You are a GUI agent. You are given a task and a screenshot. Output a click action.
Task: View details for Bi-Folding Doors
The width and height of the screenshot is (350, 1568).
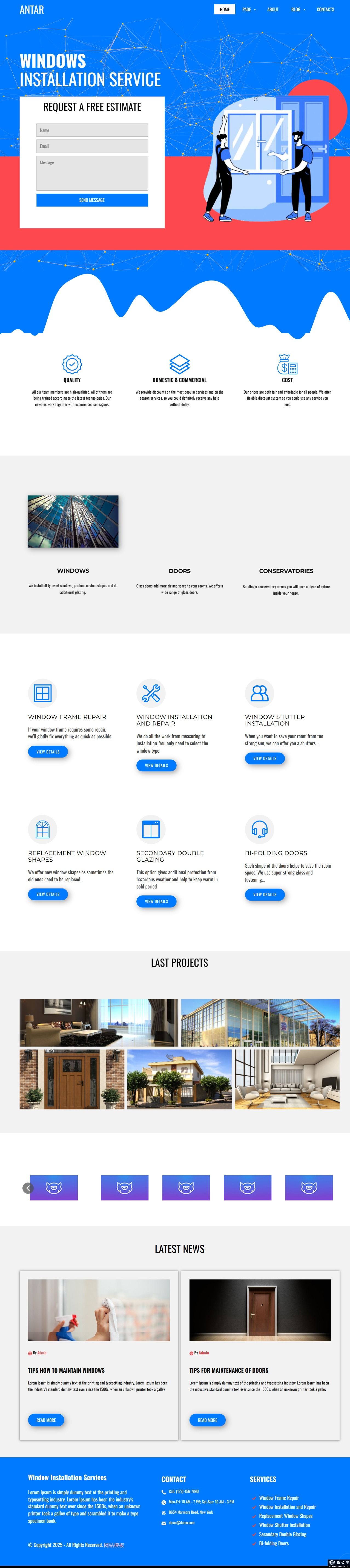pos(265,895)
